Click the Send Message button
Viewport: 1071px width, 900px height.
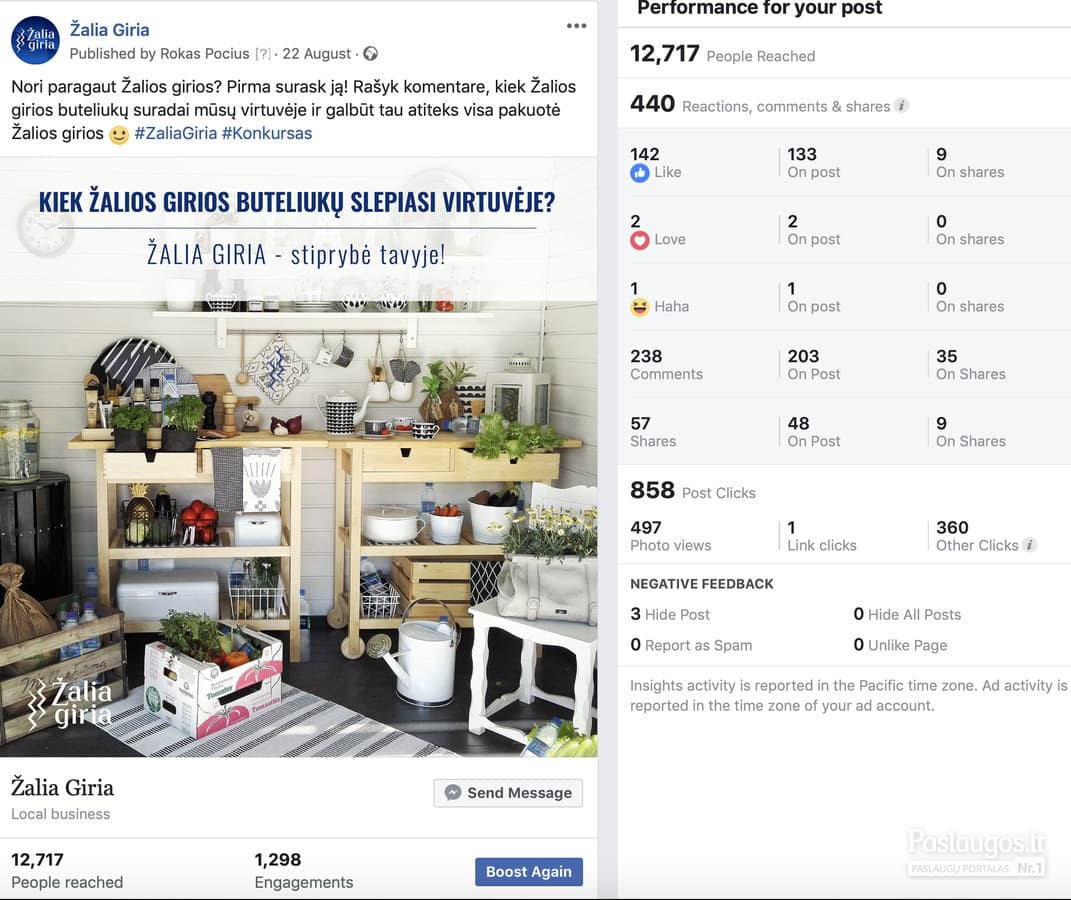pyautogui.click(x=507, y=793)
